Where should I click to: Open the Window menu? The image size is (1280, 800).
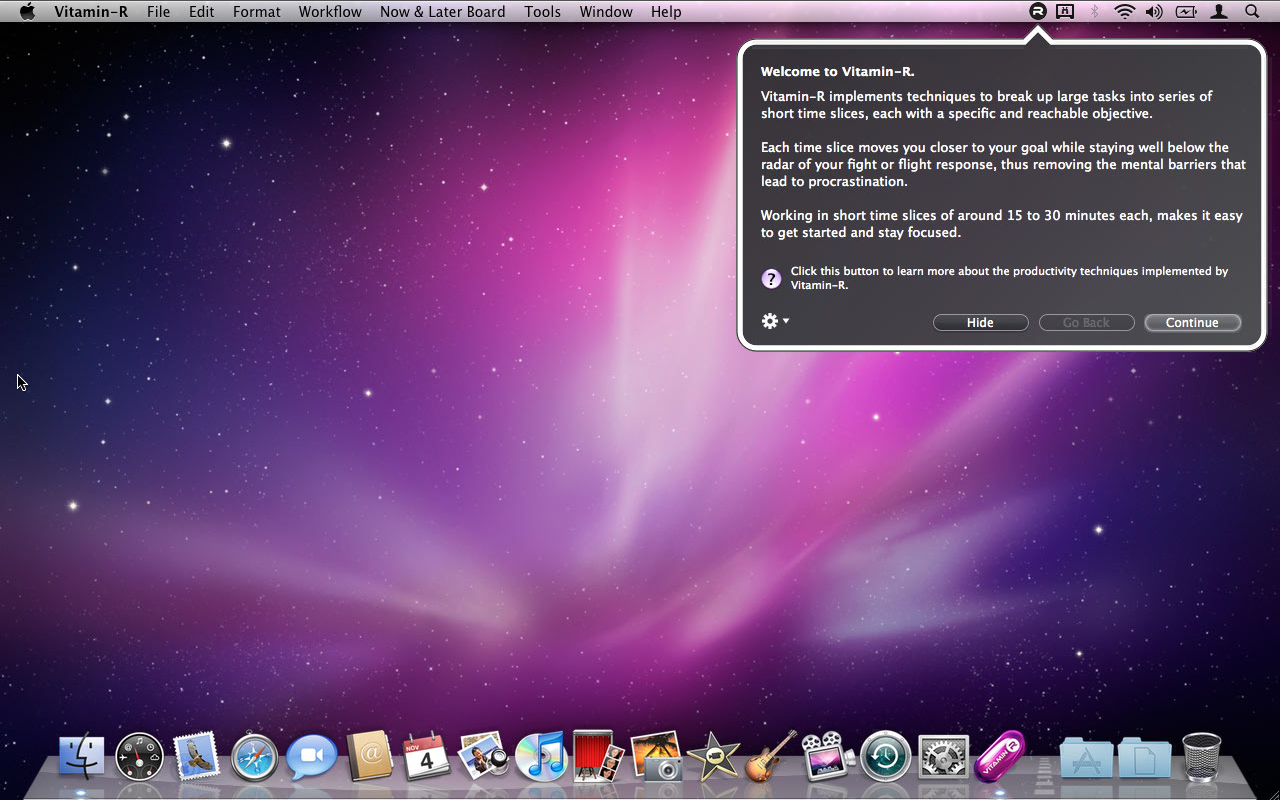coord(606,12)
